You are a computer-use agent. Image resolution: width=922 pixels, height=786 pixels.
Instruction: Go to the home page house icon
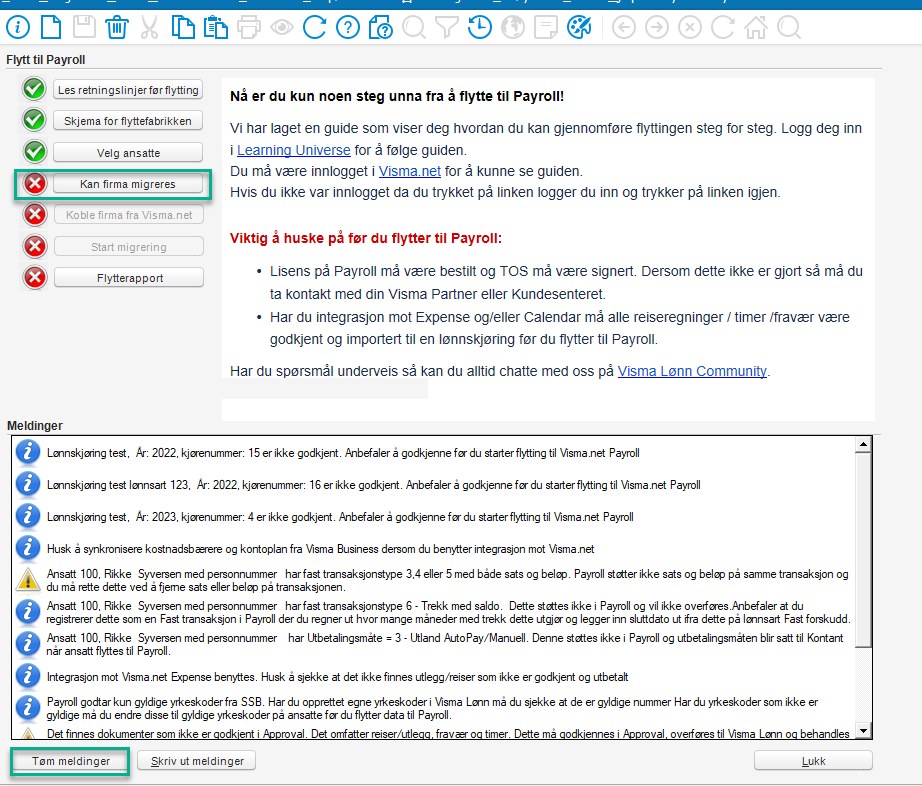click(x=756, y=27)
